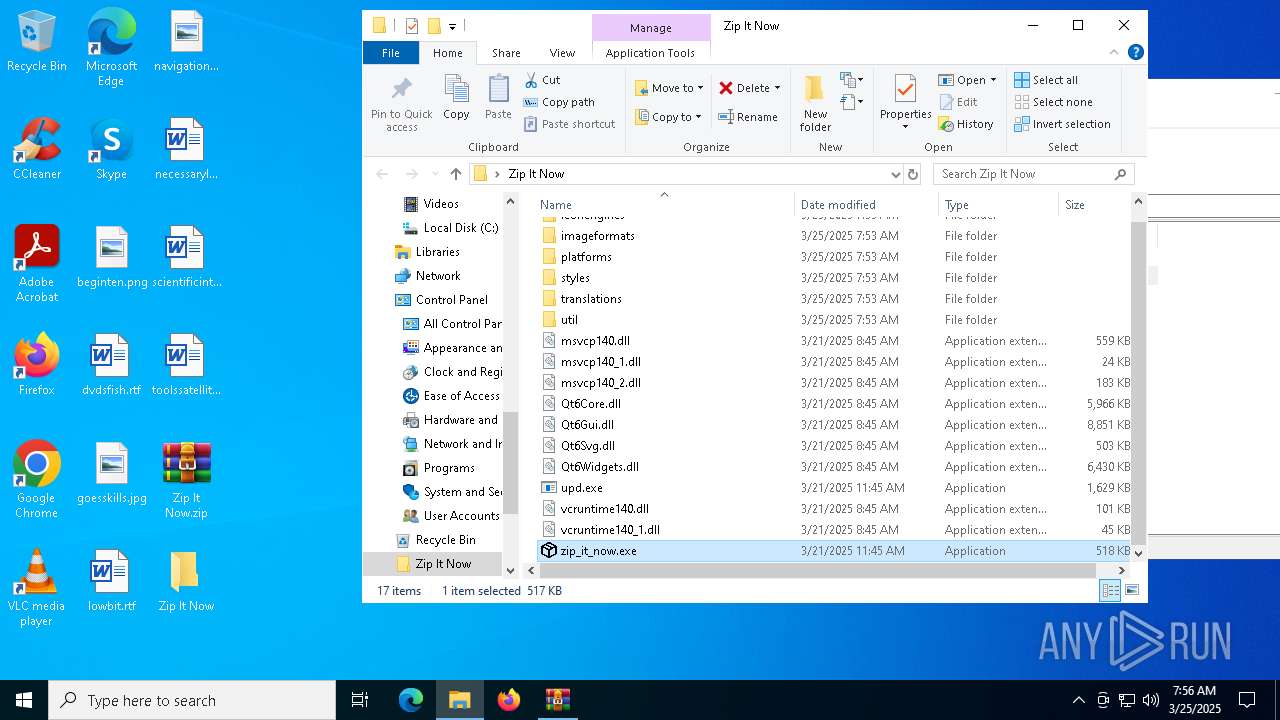The image size is (1280, 720).
Task: Select the Cut scissors command
Action: tap(541, 80)
